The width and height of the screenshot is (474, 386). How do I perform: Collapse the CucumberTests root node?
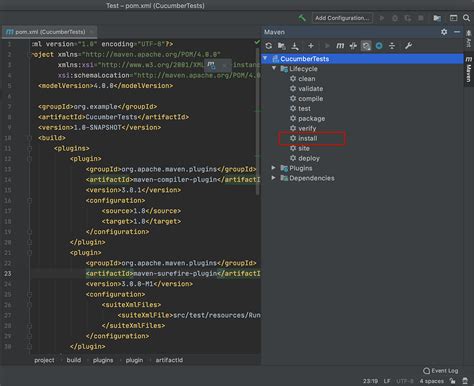coord(265,58)
